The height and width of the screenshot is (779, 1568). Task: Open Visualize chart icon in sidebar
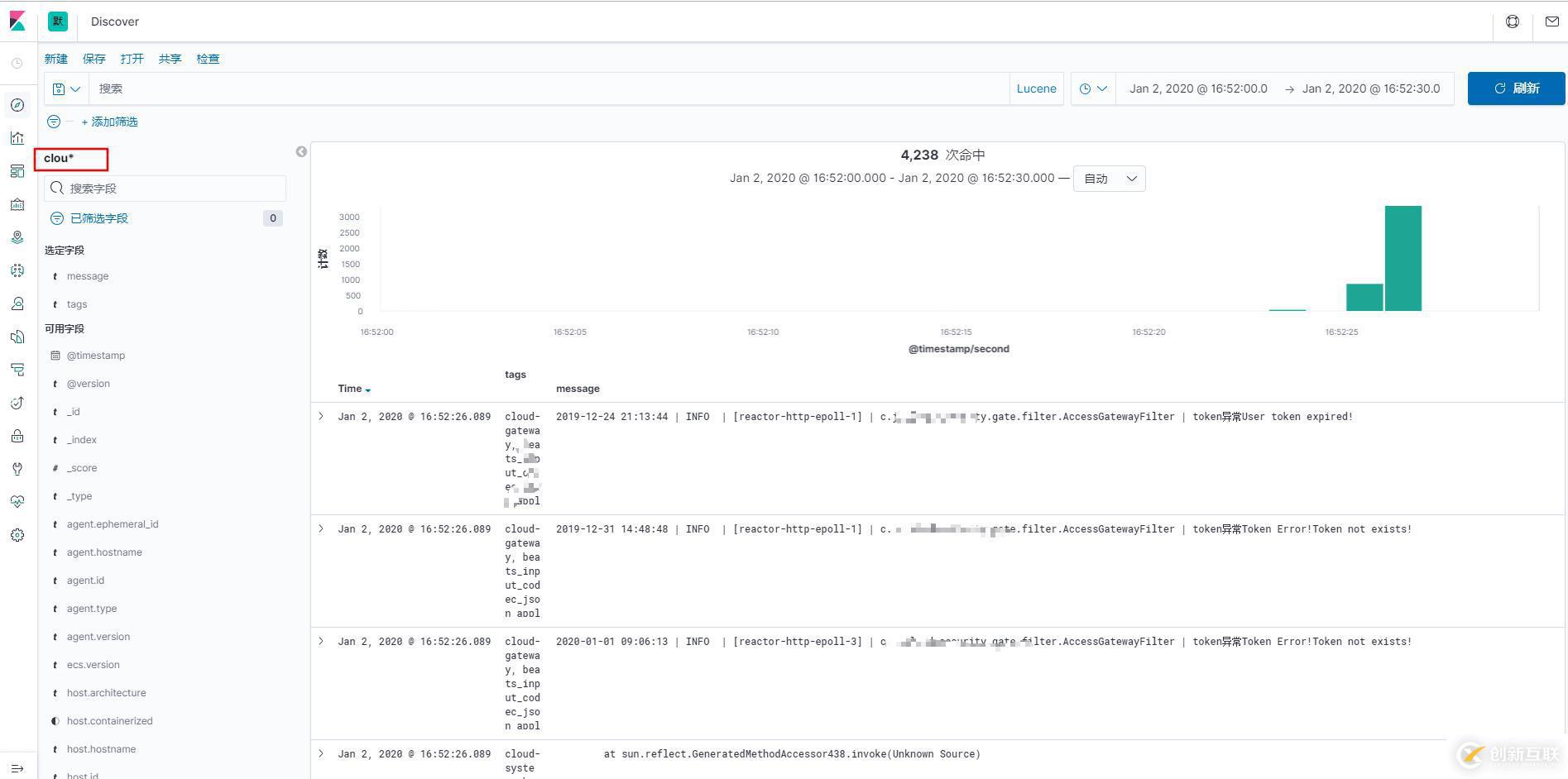(17, 138)
